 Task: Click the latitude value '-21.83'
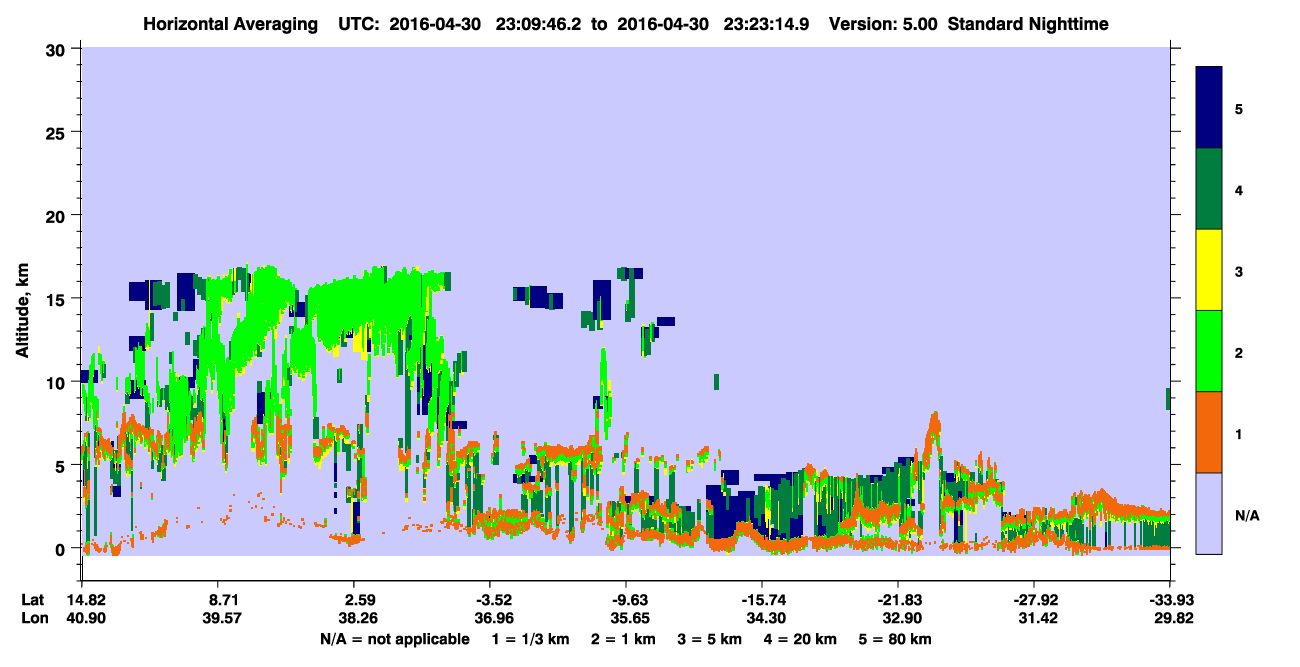pyautogui.click(x=898, y=600)
